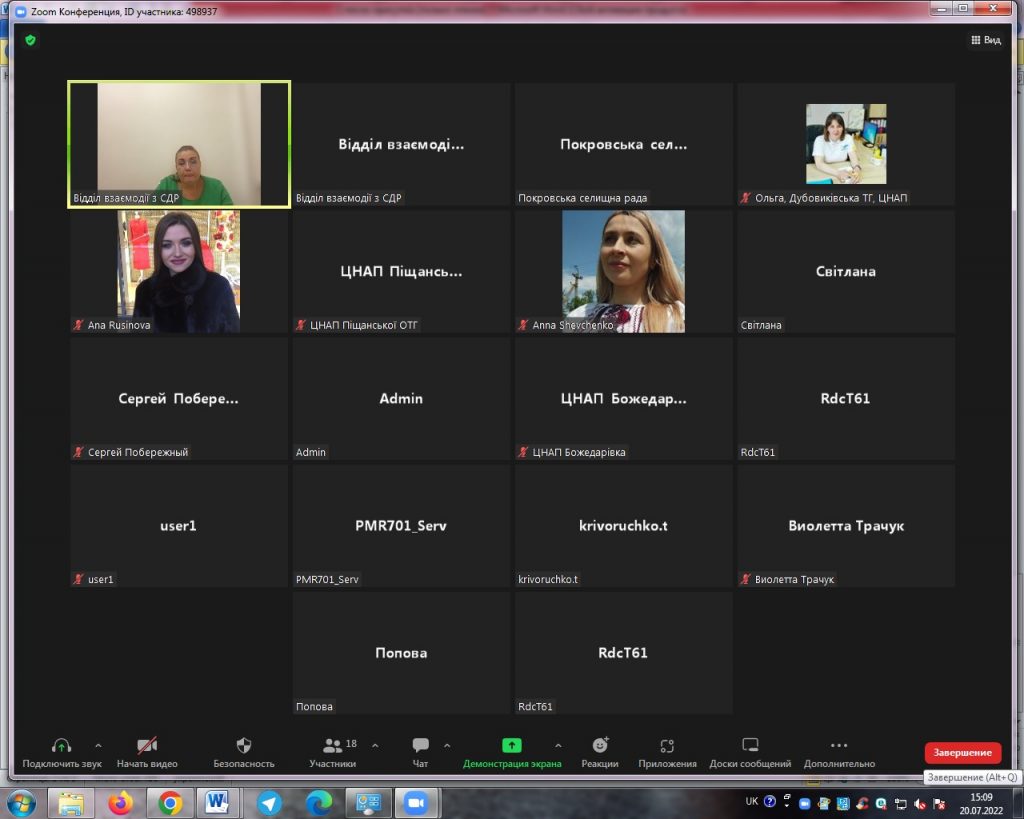Select Anna Shevchenko's video tile
The height and width of the screenshot is (819, 1024).
pos(623,271)
